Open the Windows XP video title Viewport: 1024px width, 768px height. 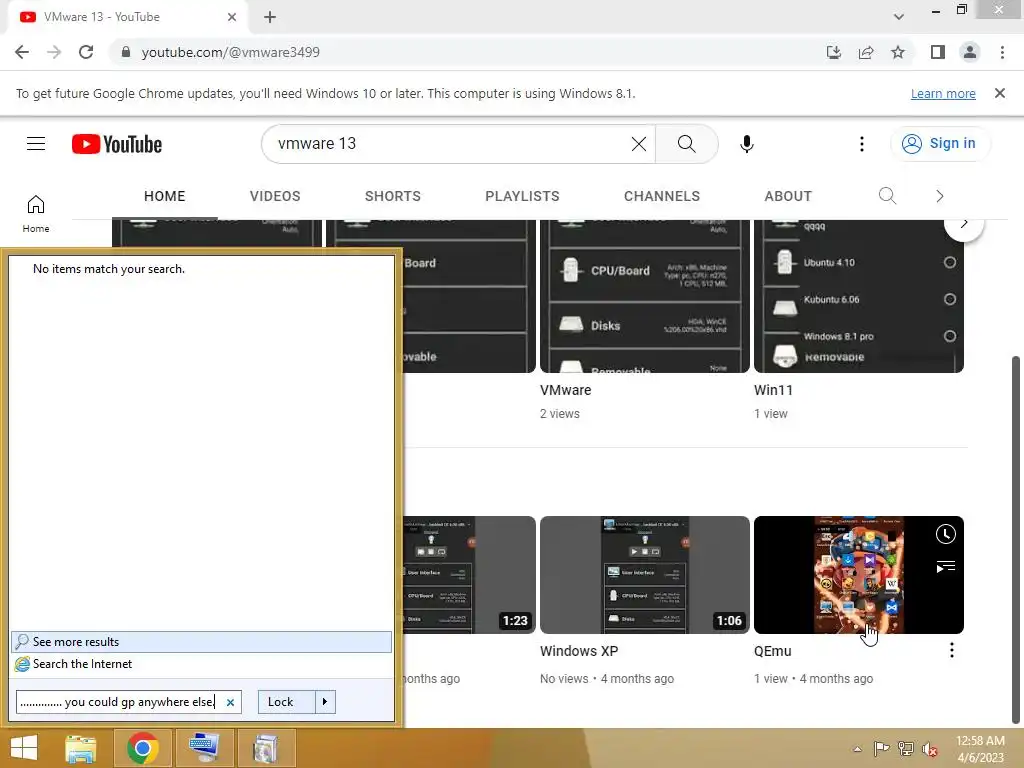coord(579,651)
